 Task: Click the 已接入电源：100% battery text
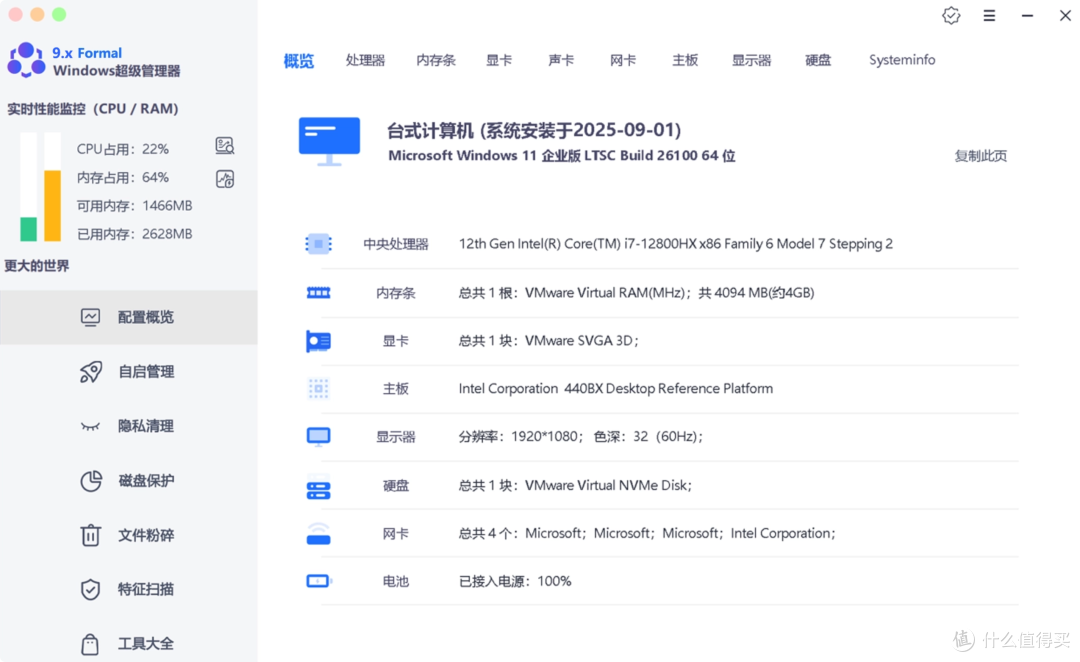pyautogui.click(x=515, y=581)
